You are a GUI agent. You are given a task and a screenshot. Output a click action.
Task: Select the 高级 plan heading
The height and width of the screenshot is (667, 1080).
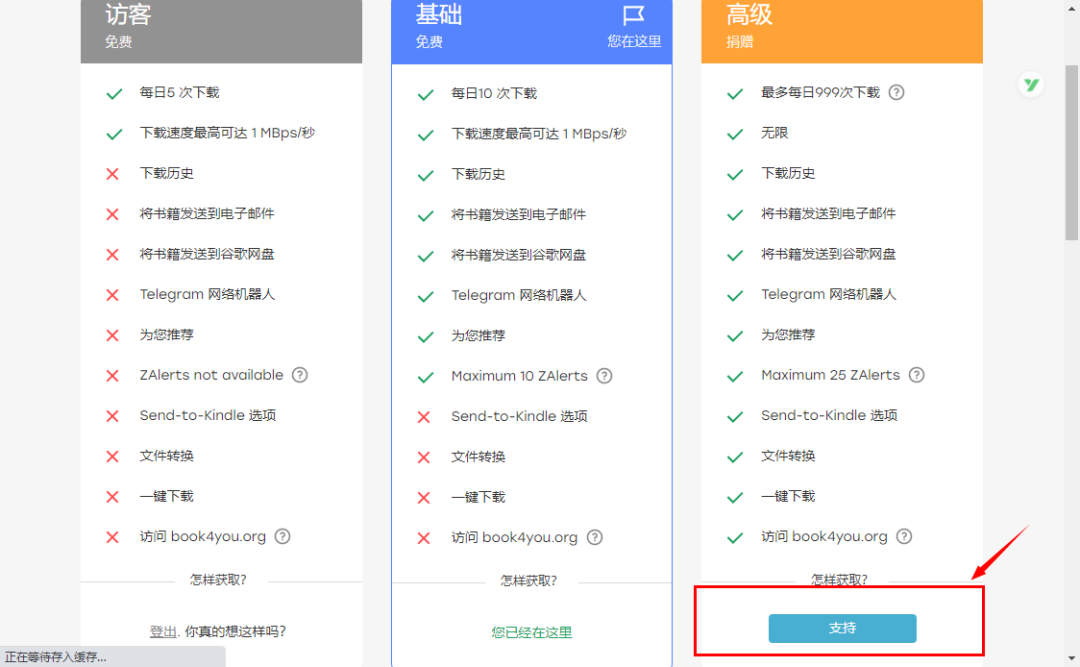[x=749, y=14]
